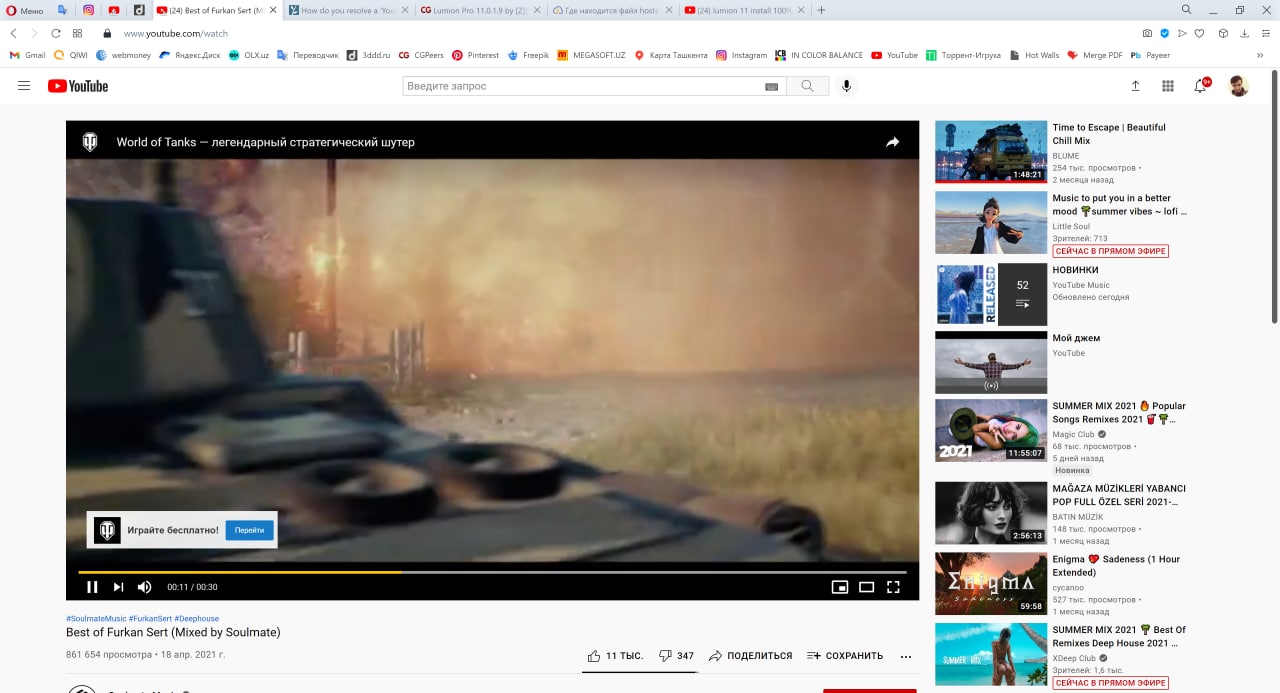1280x693 pixels.
Task: Switch to 'How do you resolve' tab
Action: pos(347,10)
